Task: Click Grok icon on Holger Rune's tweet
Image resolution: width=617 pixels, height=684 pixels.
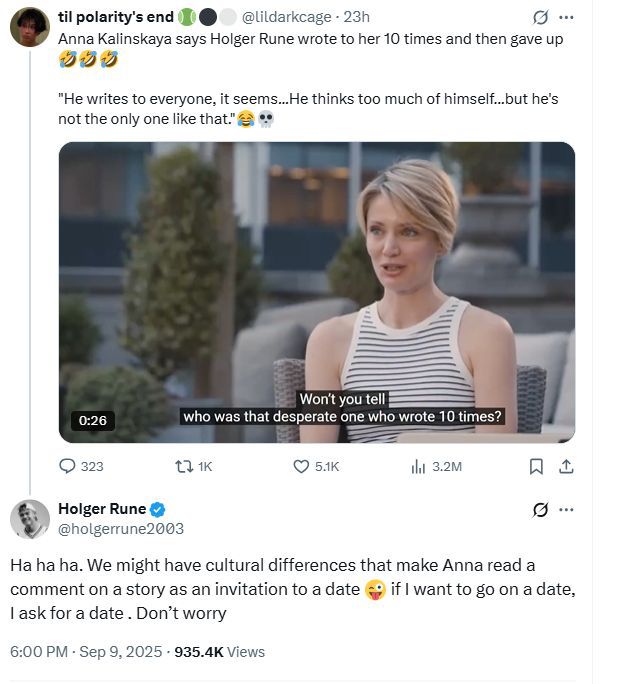Action: pos(540,510)
